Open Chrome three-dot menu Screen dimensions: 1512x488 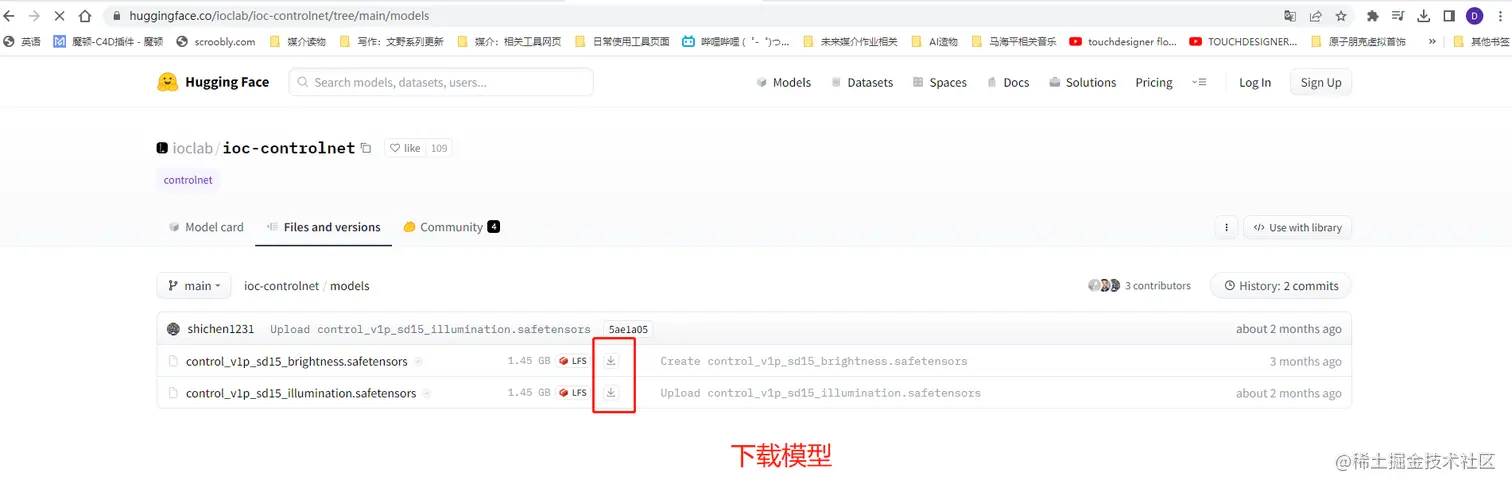click(1498, 16)
